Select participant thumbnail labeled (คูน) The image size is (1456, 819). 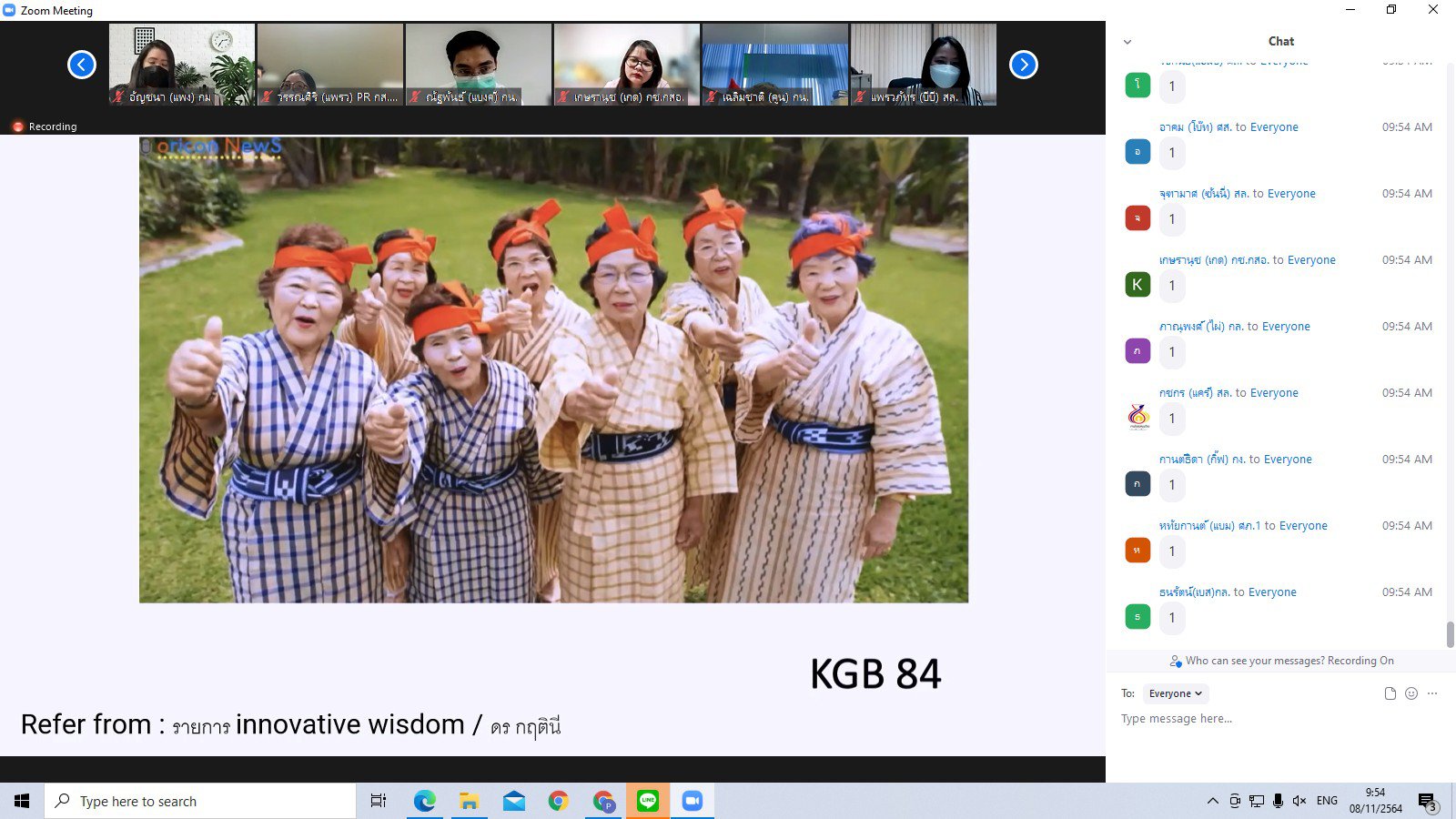tap(775, 65)
